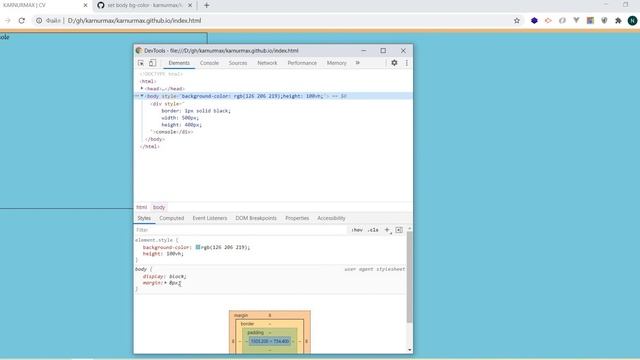Collapse the body element node

click(x=142, y=96)
